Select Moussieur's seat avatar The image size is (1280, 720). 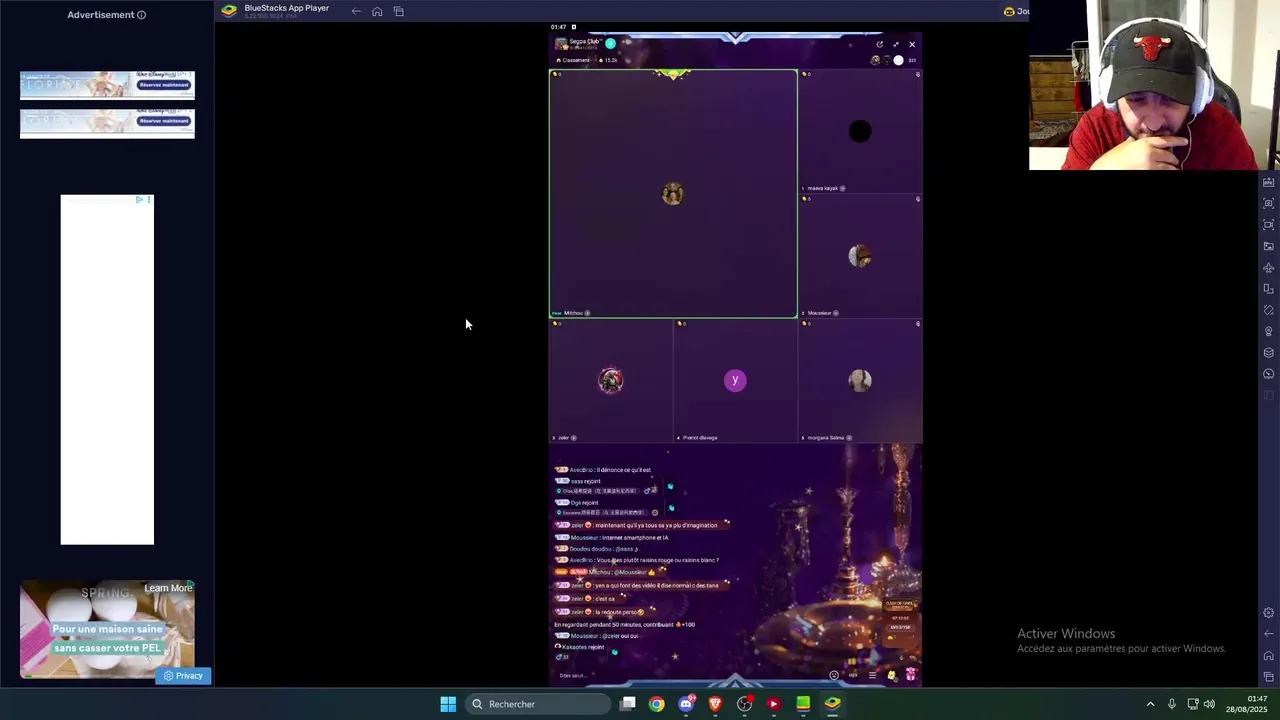tap(860, 256)
